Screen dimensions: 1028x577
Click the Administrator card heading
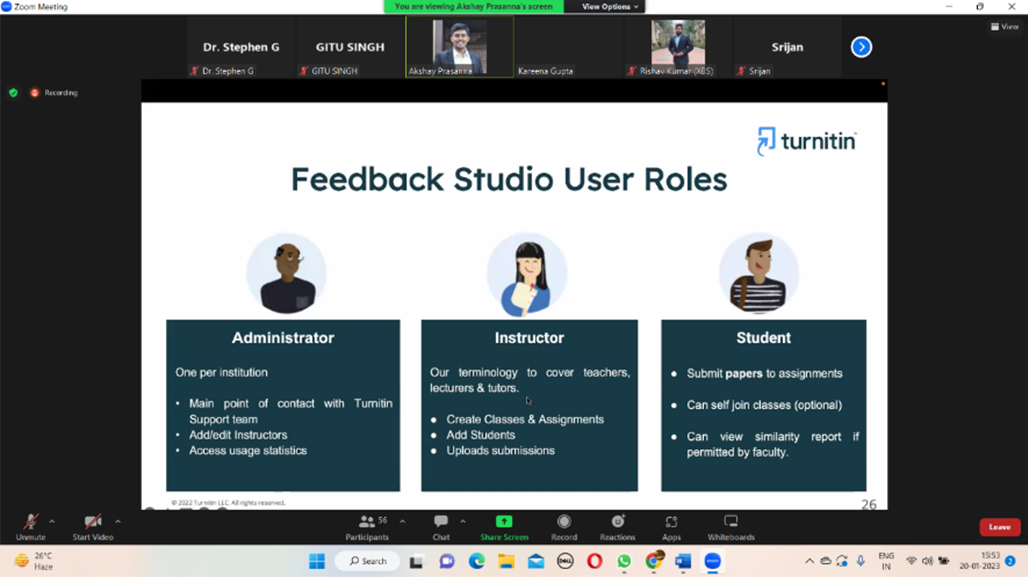283,338
